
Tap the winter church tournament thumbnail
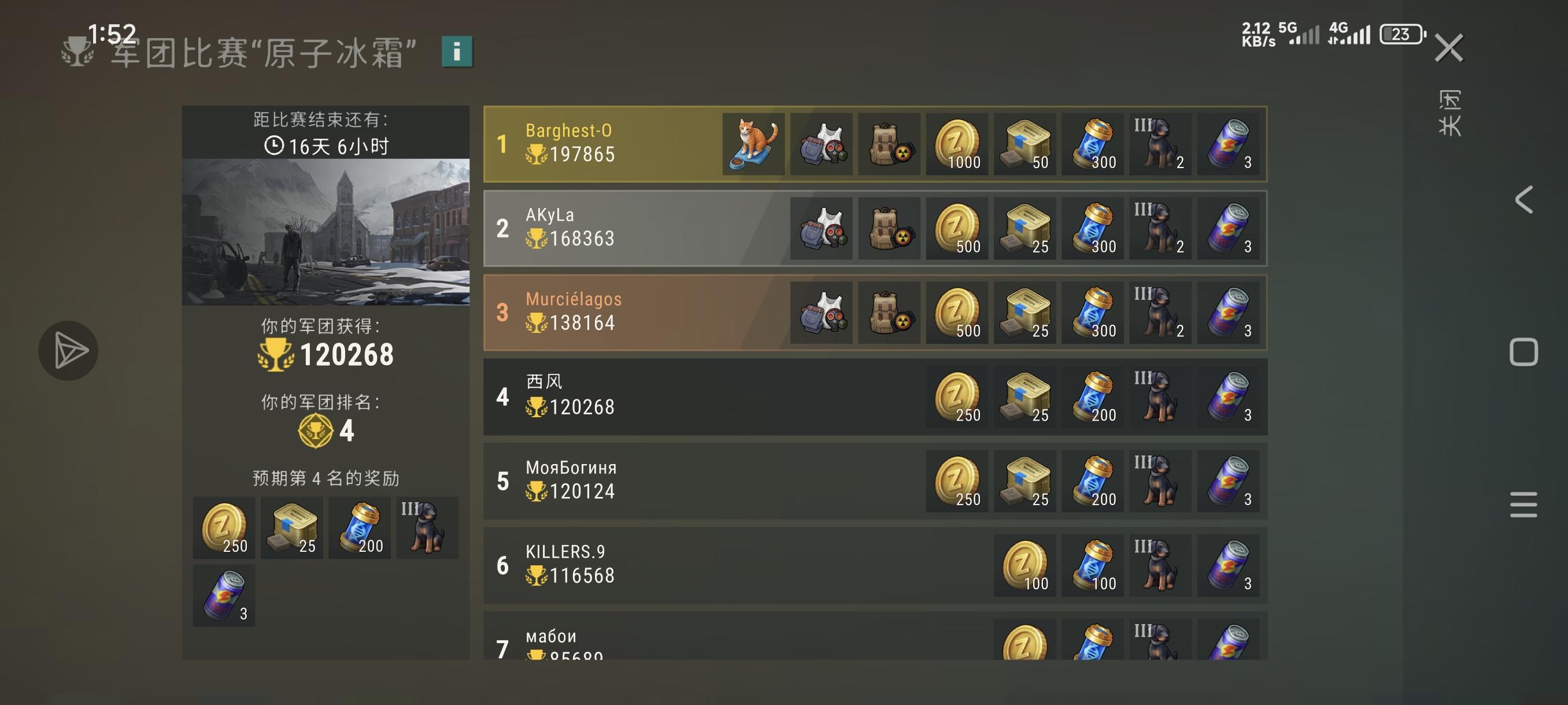pyautogui.click(x=326, y=232)
